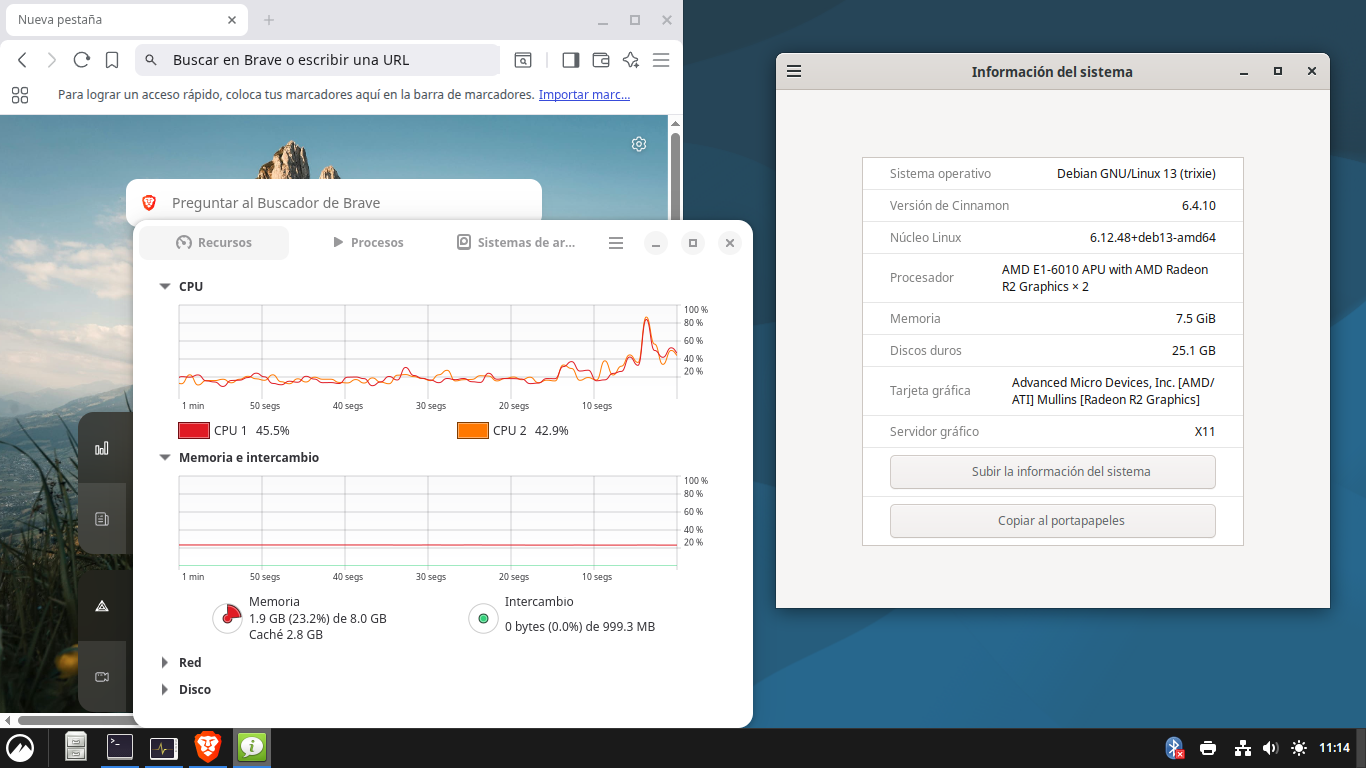Open System Monitor hamburger menu
The image size is (1366, 768).
pos(616,243)
